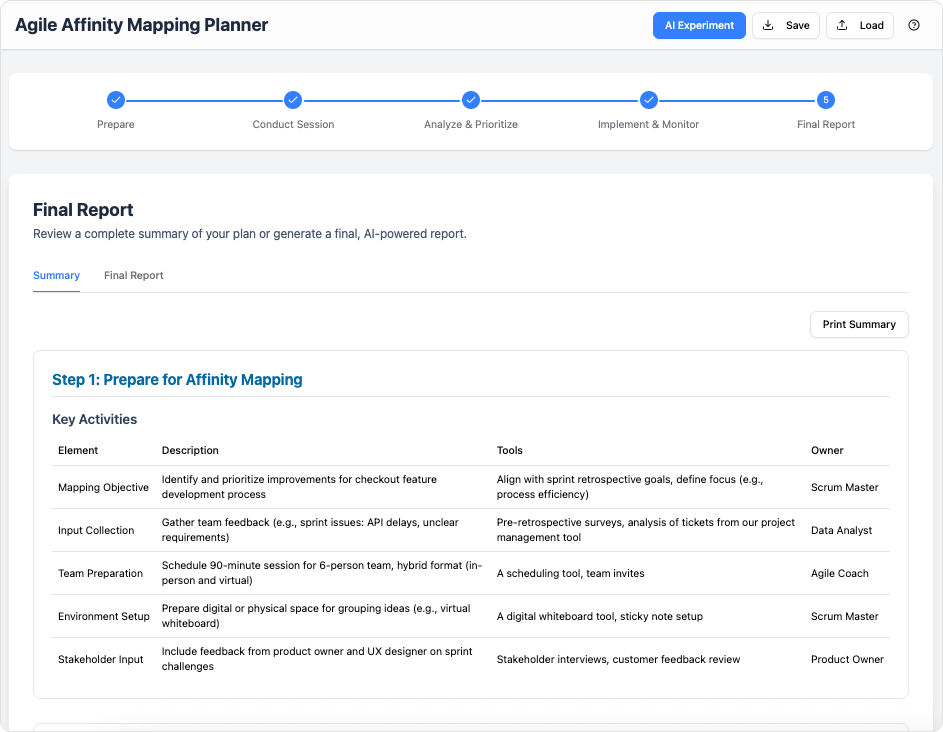Click the Data Analyst owner cell
Viewport: 943px width, 732px height.
[841, 531]
